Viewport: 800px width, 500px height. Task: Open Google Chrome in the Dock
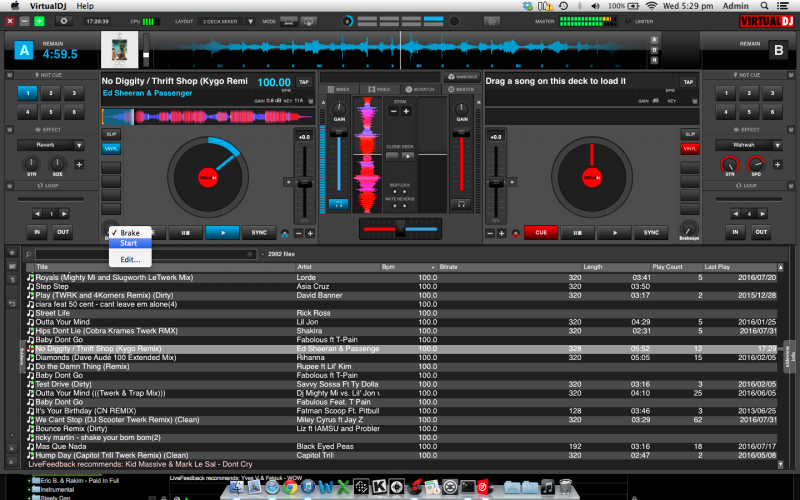pos(290,487)
